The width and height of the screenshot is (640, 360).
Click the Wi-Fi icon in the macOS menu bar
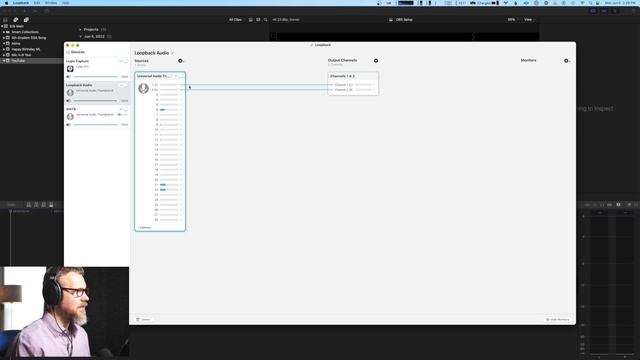click(582, 3)
